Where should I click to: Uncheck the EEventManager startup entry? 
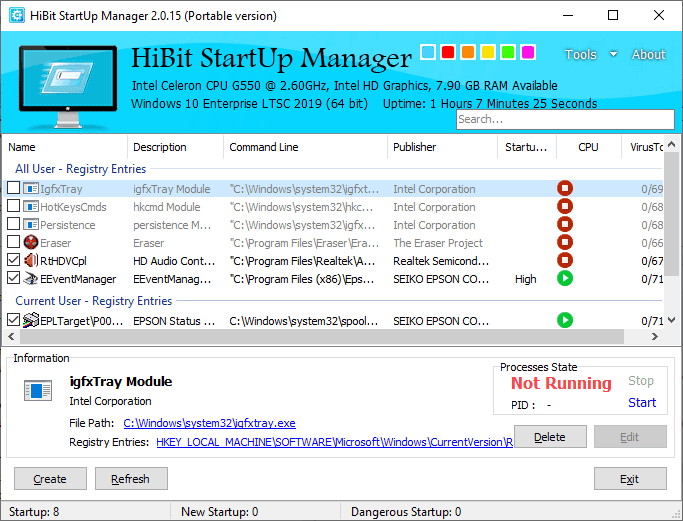coord(14,278)
